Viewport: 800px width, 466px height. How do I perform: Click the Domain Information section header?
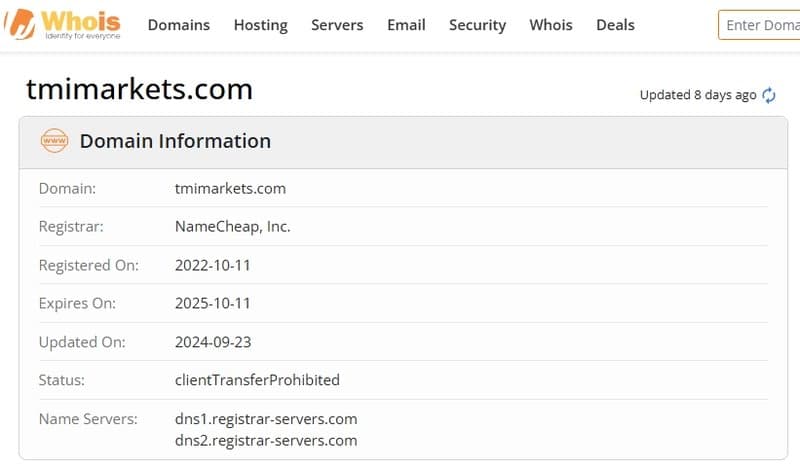click(175, 141)
